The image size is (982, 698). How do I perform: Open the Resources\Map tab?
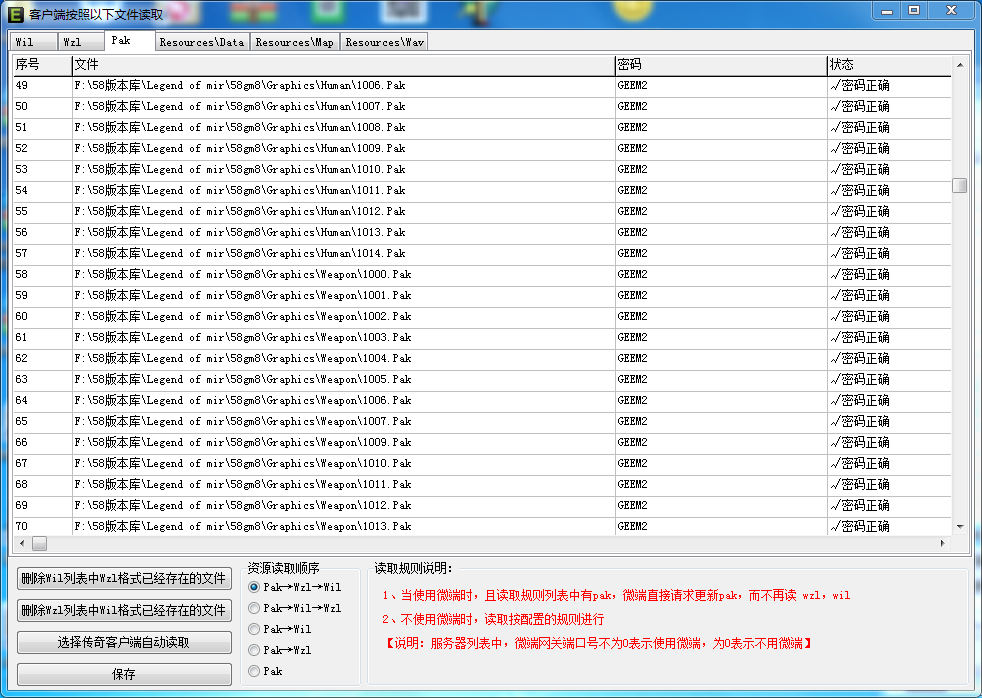click(x=294, y=42)
